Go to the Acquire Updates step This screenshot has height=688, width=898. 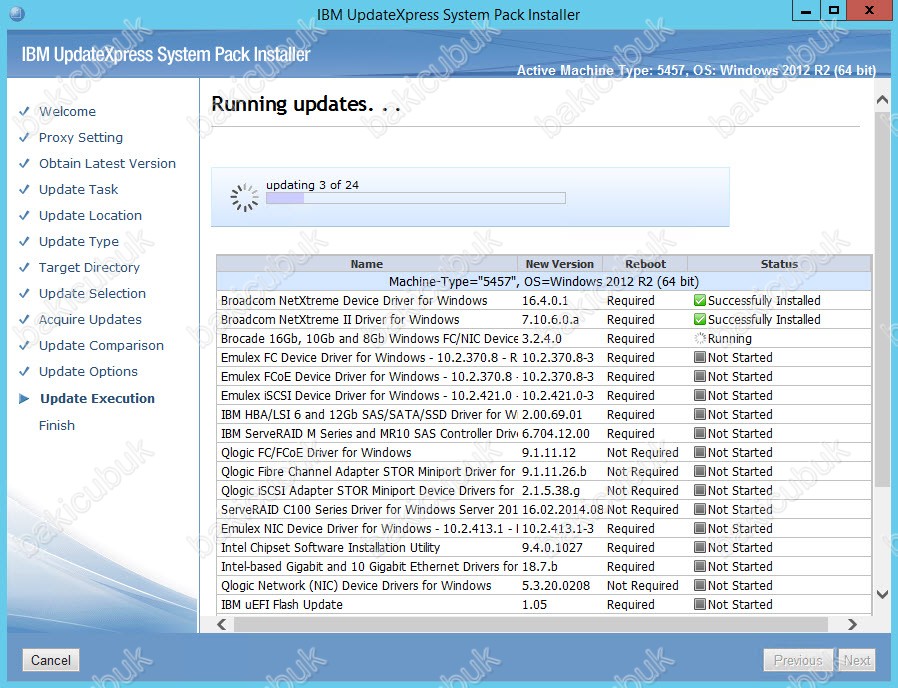90,319
